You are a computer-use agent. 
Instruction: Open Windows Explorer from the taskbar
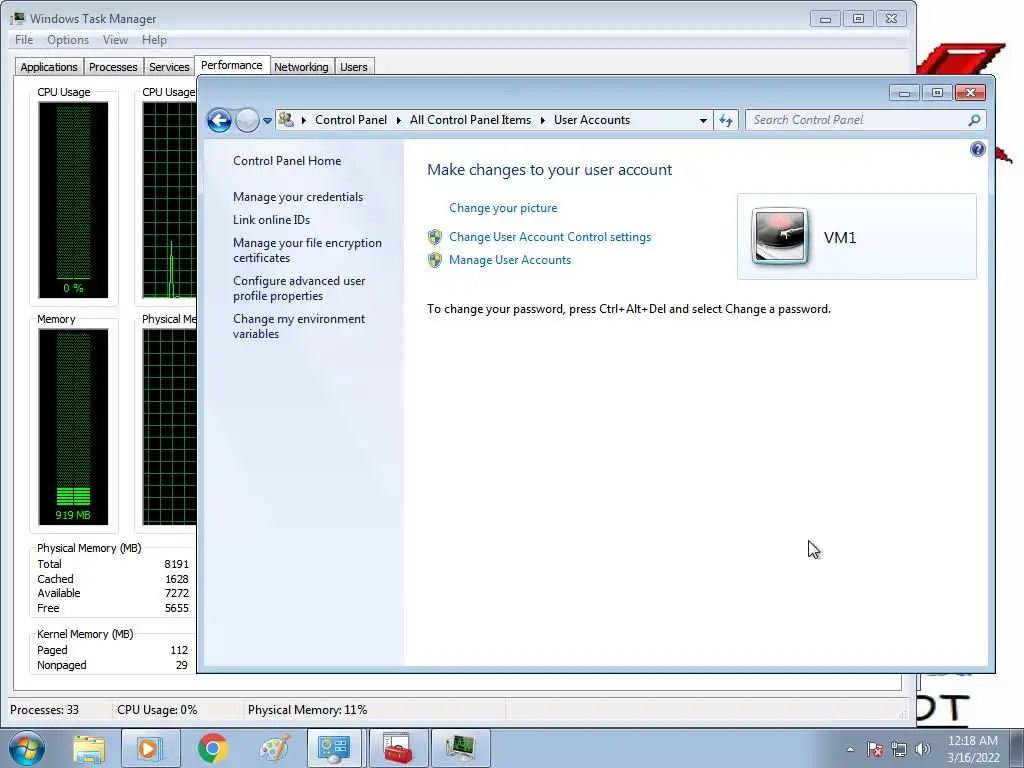pyautogui.click(x=89, y=748)
